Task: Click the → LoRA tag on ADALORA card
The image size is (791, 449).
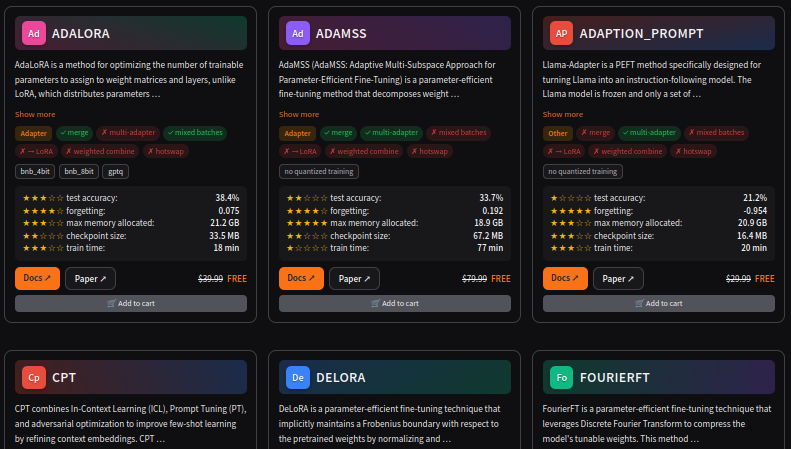Action: tap(36, 151)
